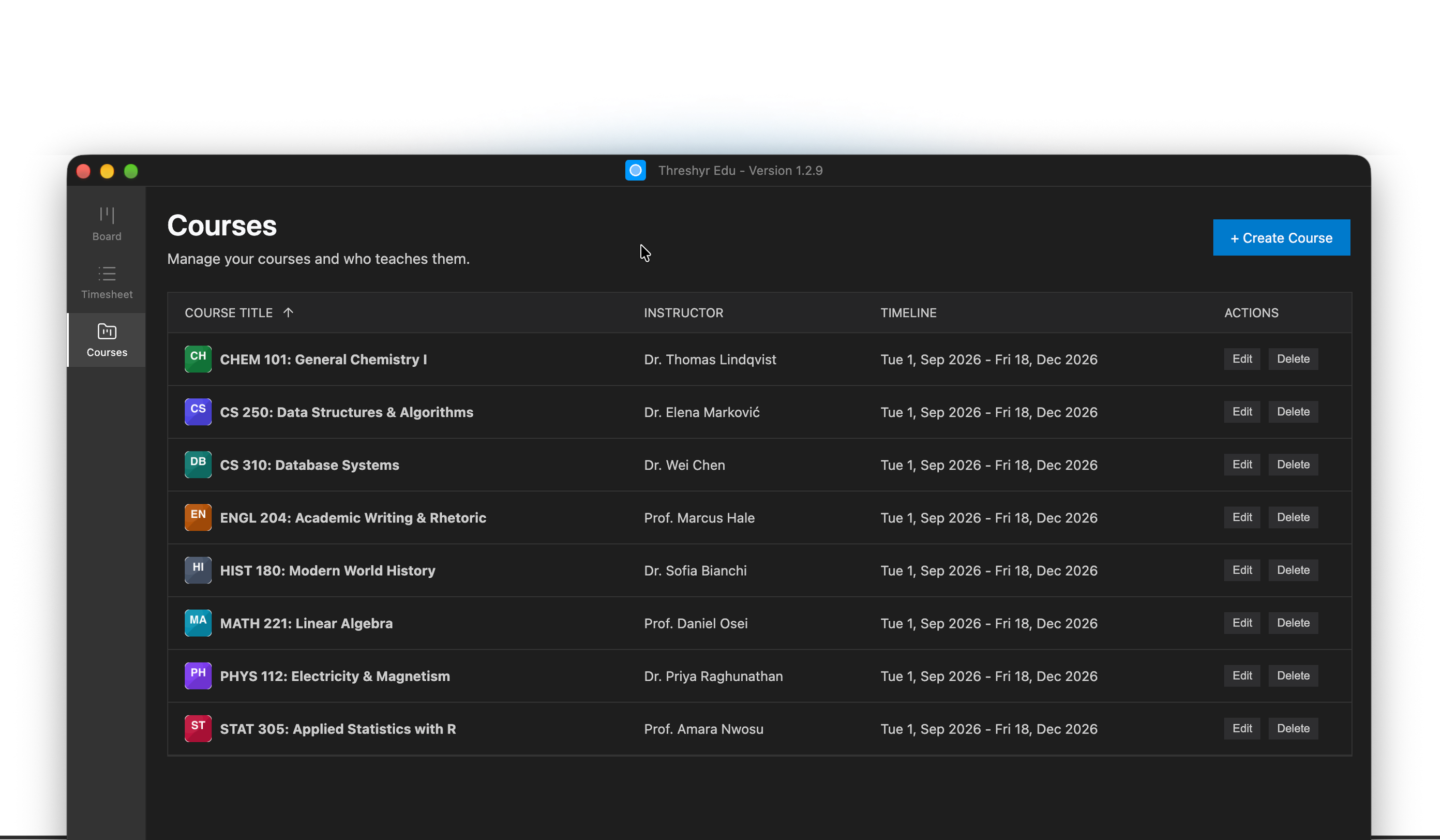Click the HI badge for HIST 180
Viewport: 1440px width, 840px height.
click(198, 571)
